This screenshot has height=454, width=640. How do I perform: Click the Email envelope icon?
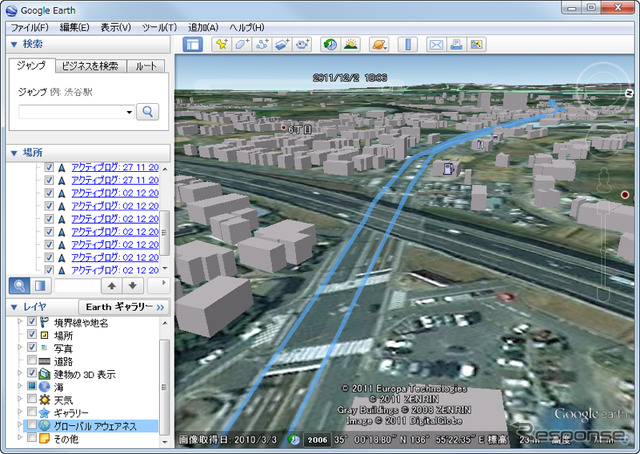tap(436, 44)
